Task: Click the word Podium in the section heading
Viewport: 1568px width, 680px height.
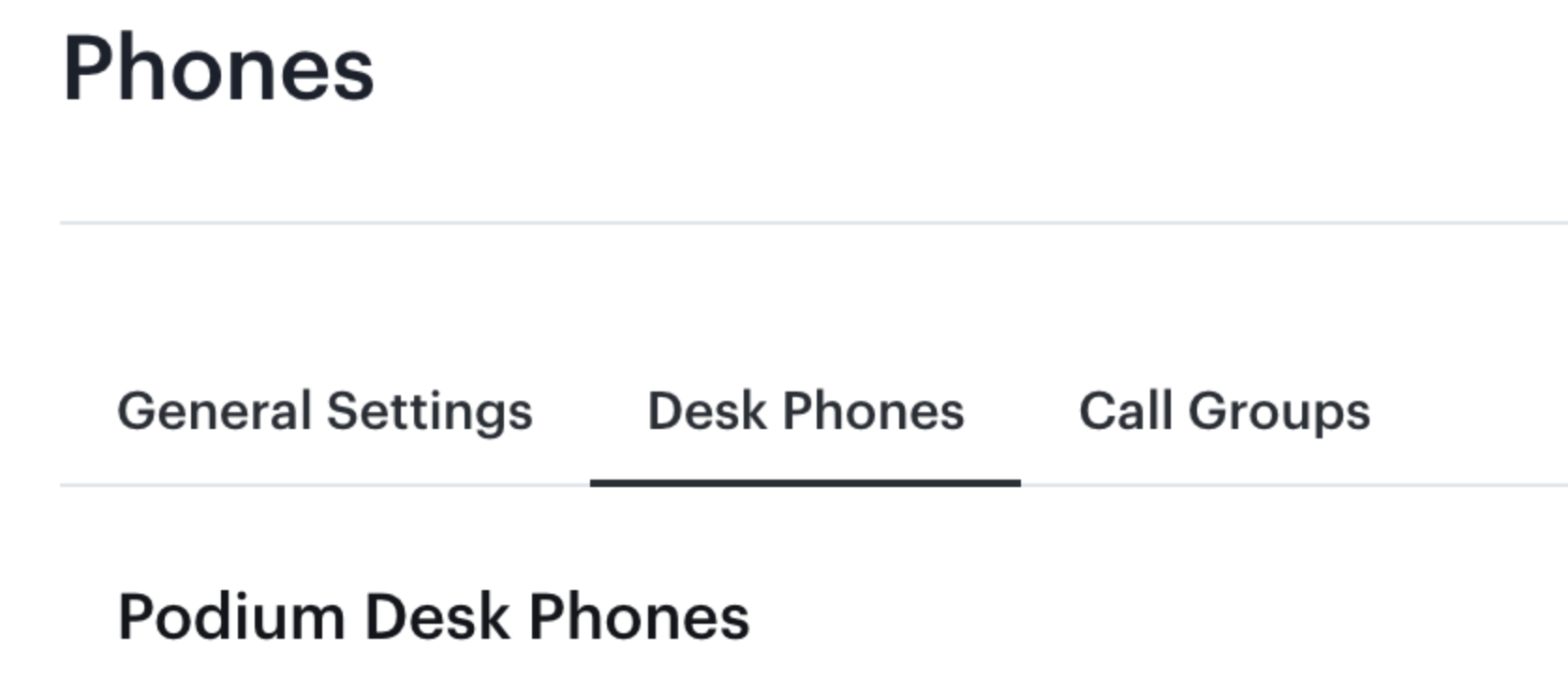Action: (x=231, y=617)
